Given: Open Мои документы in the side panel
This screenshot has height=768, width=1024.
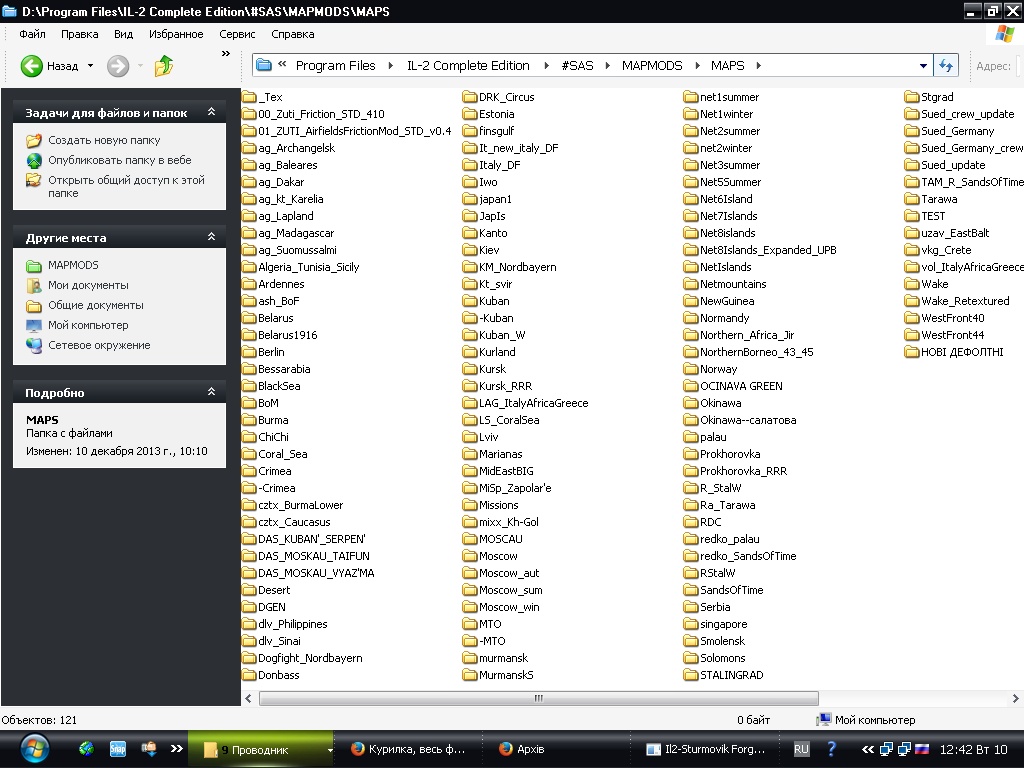Looking at the screenshot, I should pyautogui.click(x=88, y=285).
